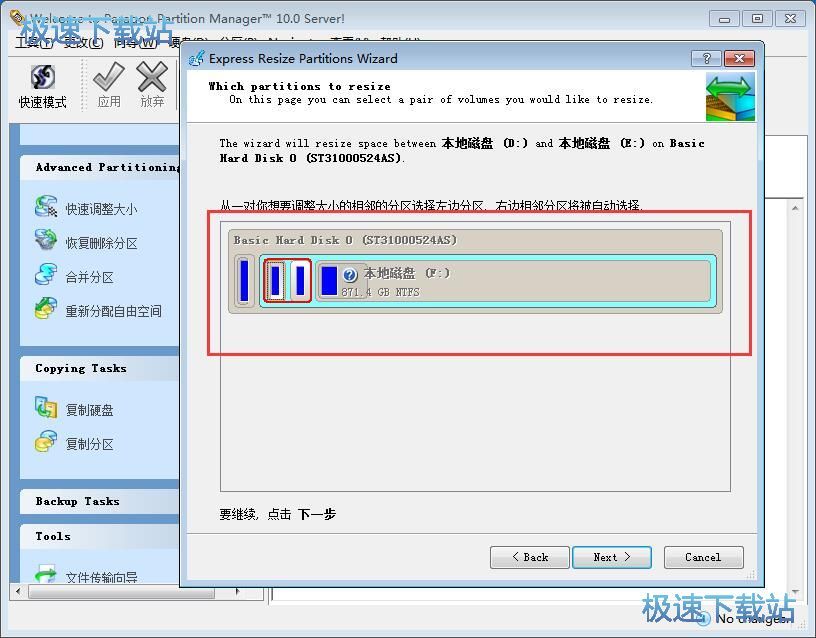816x638 pixels.
Task: Click the '要继续, 点击 下一步' instruction text
Action: click(277, 514)
